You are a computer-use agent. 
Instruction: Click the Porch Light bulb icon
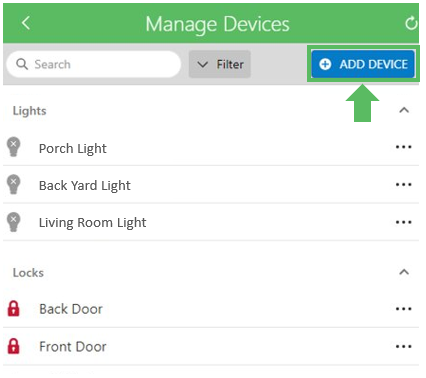coord(13,147)
